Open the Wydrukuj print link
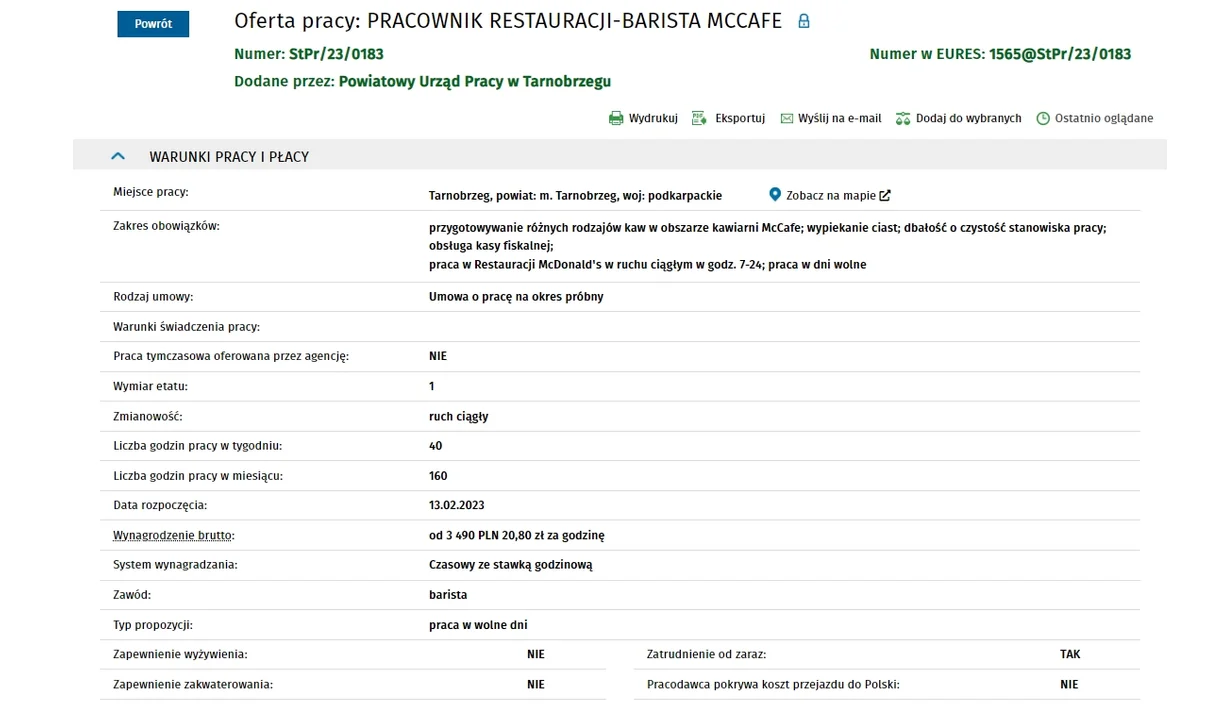Viewport: 1220px width, 720px height. [653, 118]
